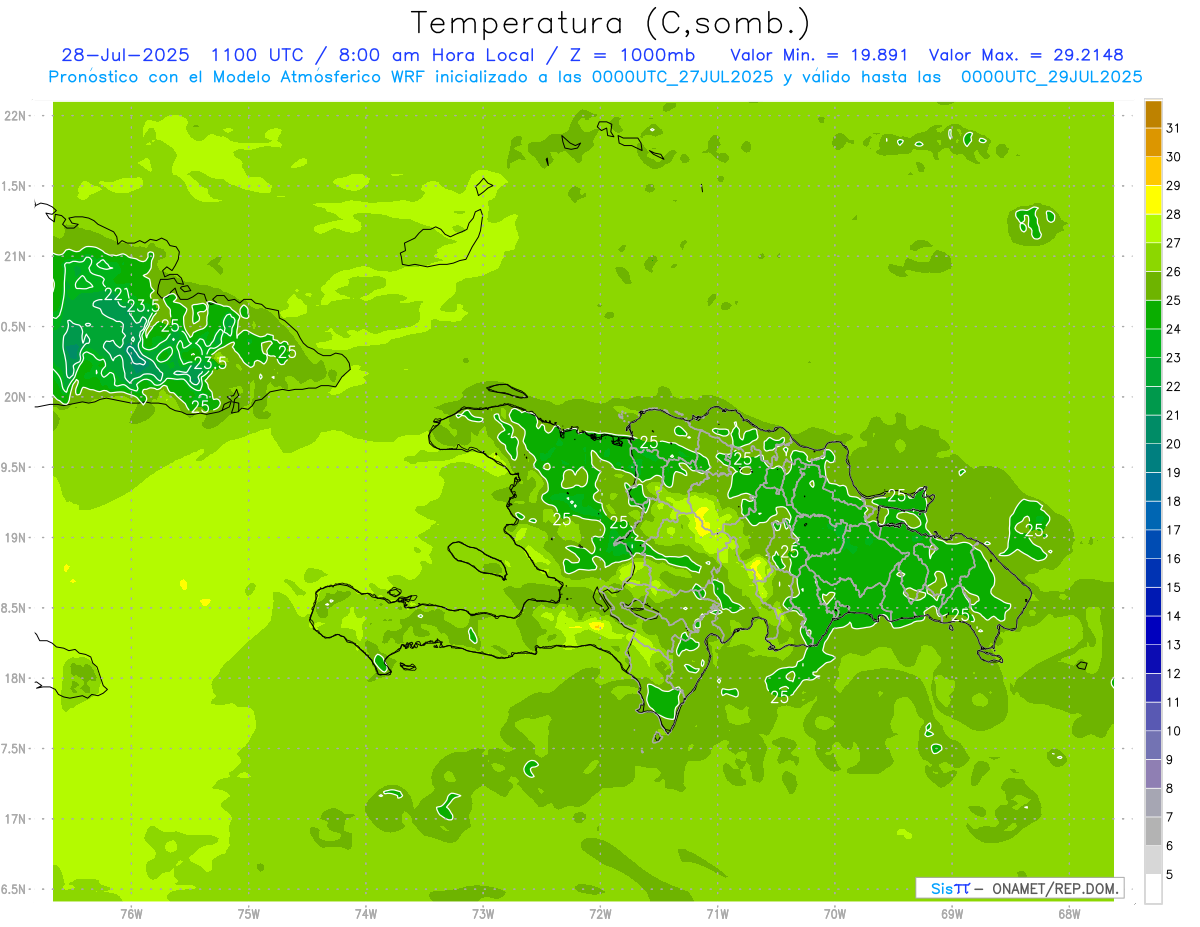Click the "75W" longitude label
Screen dimensions: 1200x927
click(248, 913)
